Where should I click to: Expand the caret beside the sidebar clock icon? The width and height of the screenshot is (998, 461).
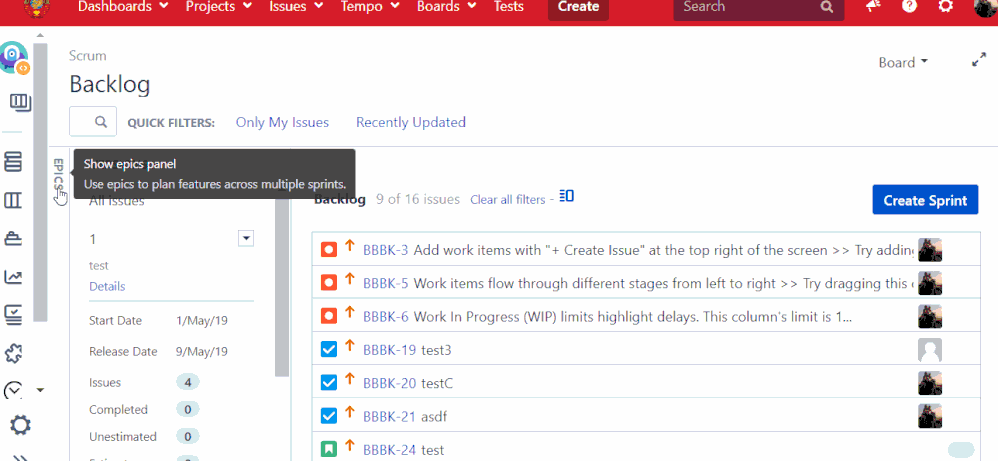coord(40,390)
